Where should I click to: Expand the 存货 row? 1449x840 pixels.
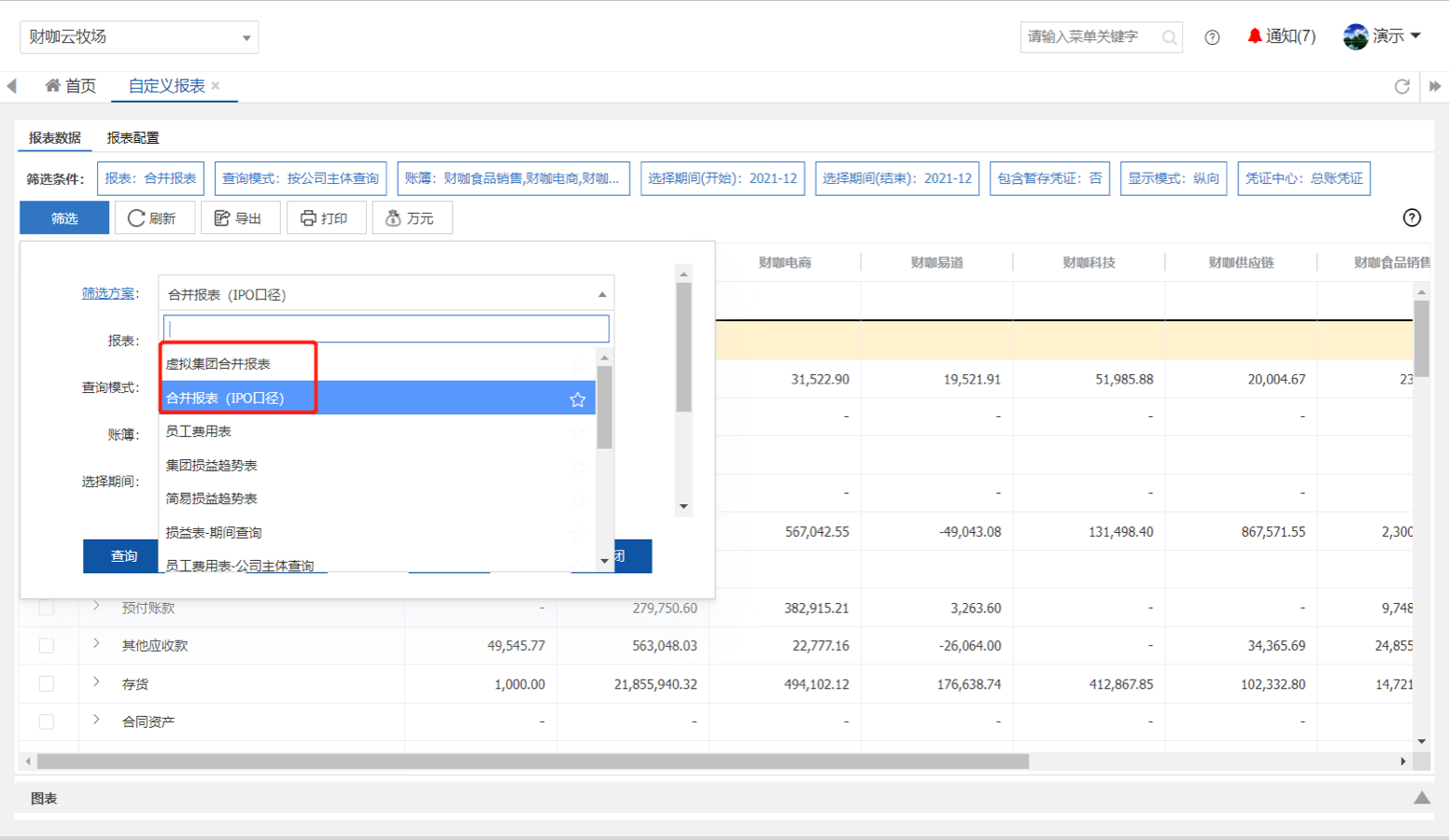pyautogui.click(x=96, y=682)
